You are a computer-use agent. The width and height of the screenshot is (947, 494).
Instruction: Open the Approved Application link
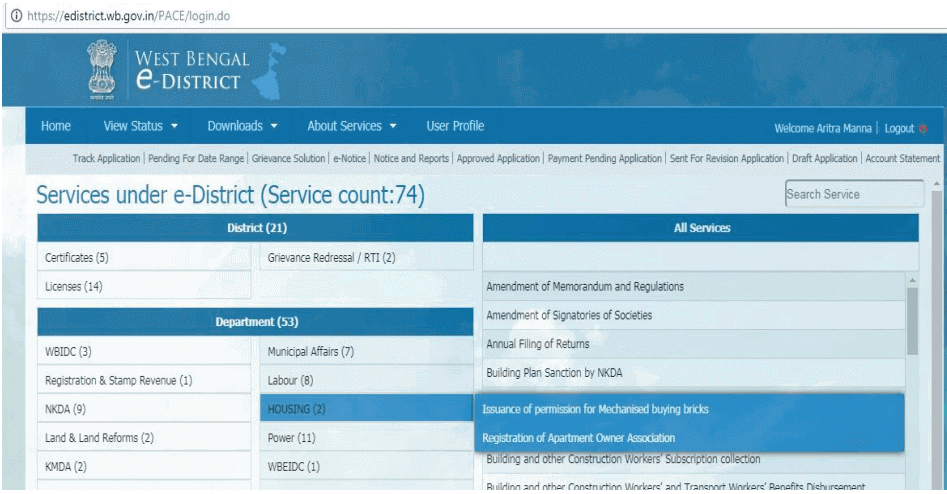coord(498,158)
